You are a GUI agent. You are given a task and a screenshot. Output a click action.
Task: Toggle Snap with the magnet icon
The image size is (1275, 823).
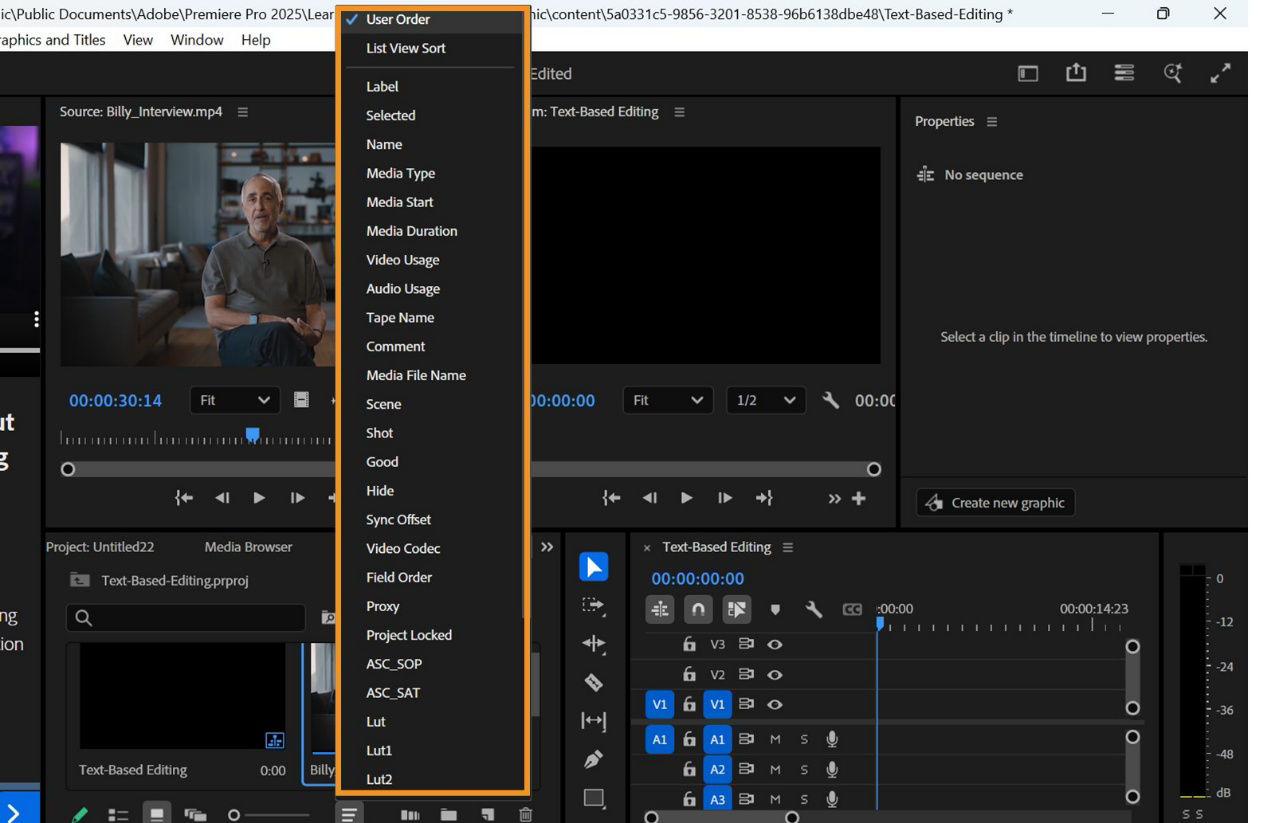coord(696,608)
